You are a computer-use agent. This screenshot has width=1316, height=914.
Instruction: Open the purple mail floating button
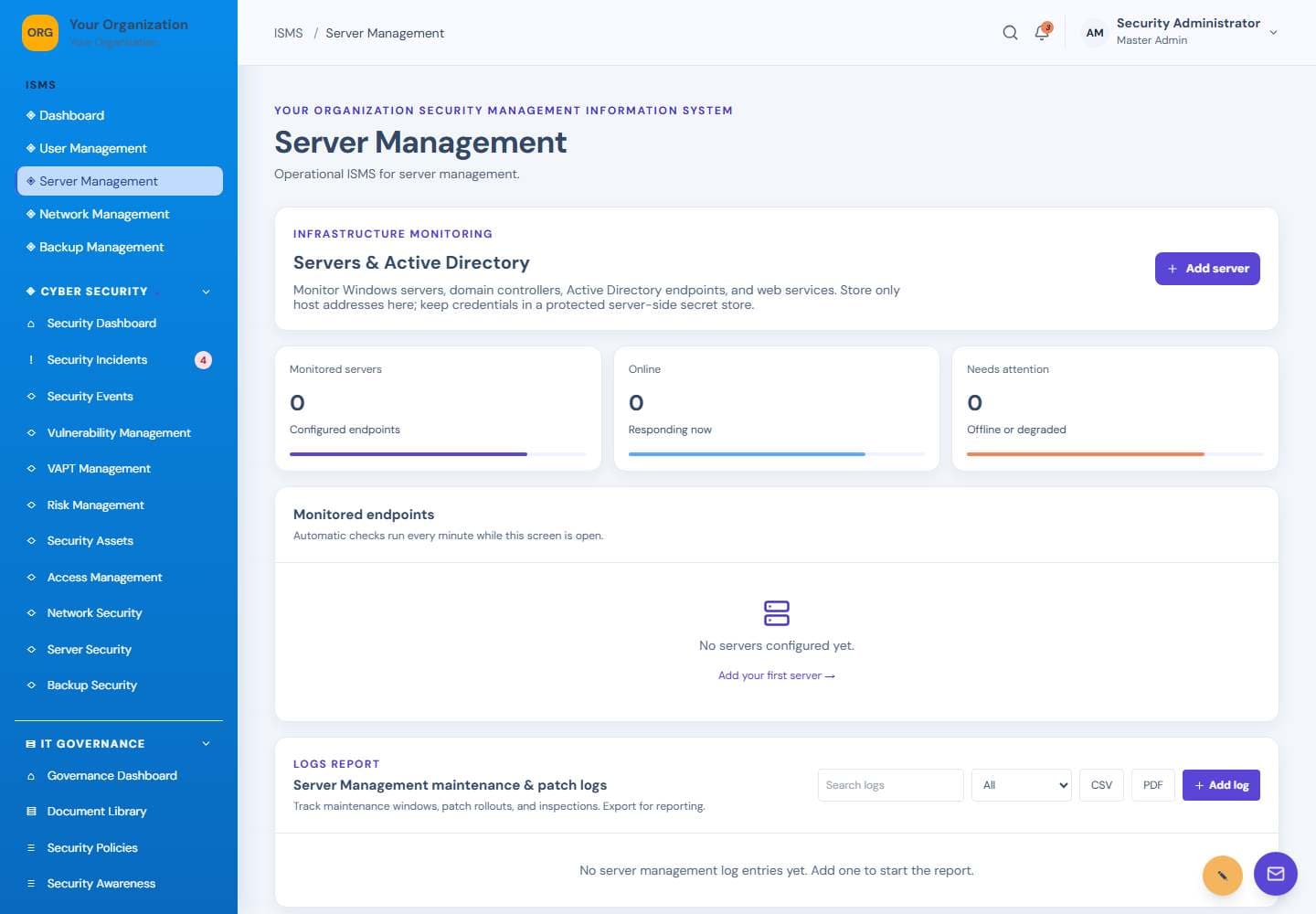click(x=1276, y=874)
